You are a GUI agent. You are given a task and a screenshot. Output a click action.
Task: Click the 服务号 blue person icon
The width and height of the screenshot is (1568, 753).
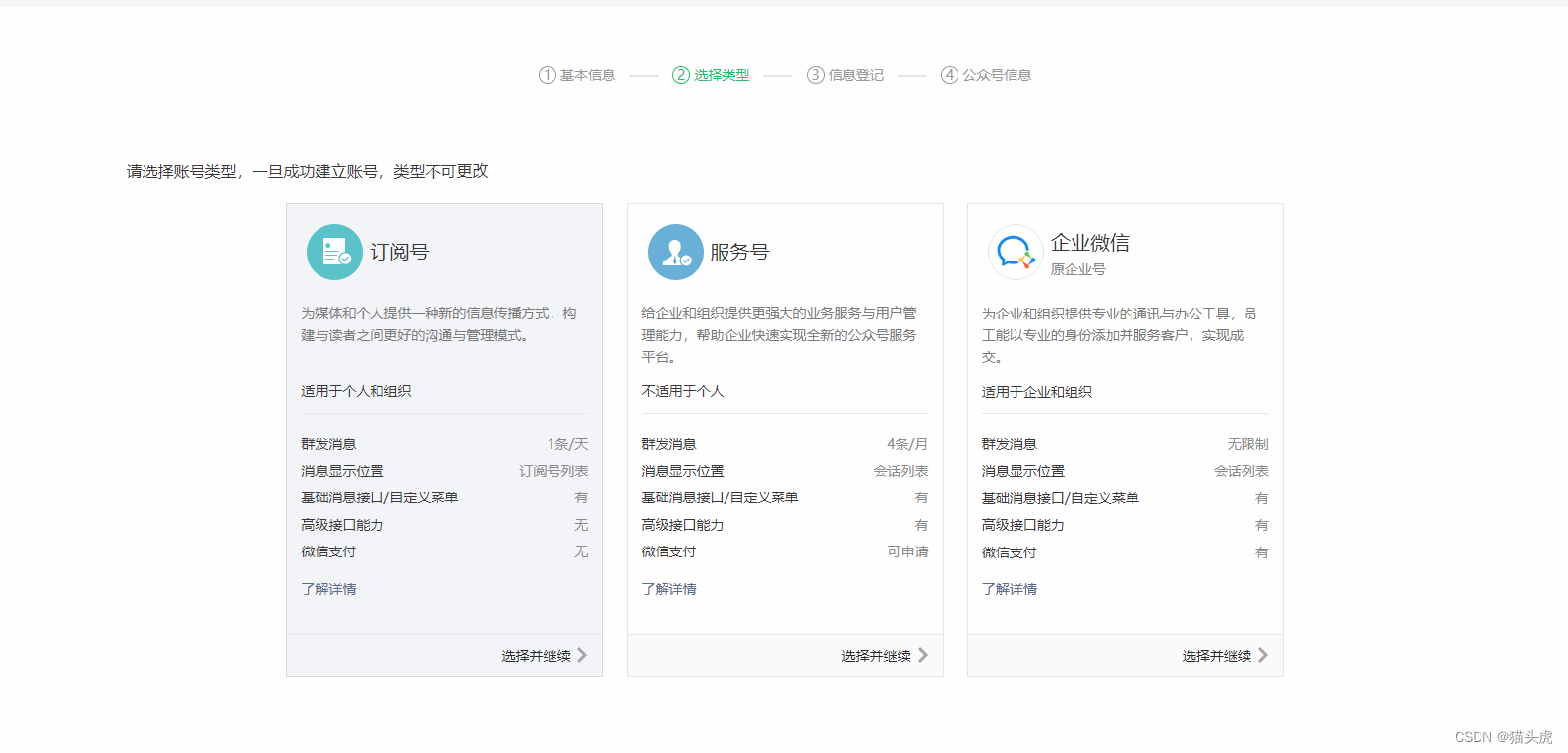coord(675,252)
